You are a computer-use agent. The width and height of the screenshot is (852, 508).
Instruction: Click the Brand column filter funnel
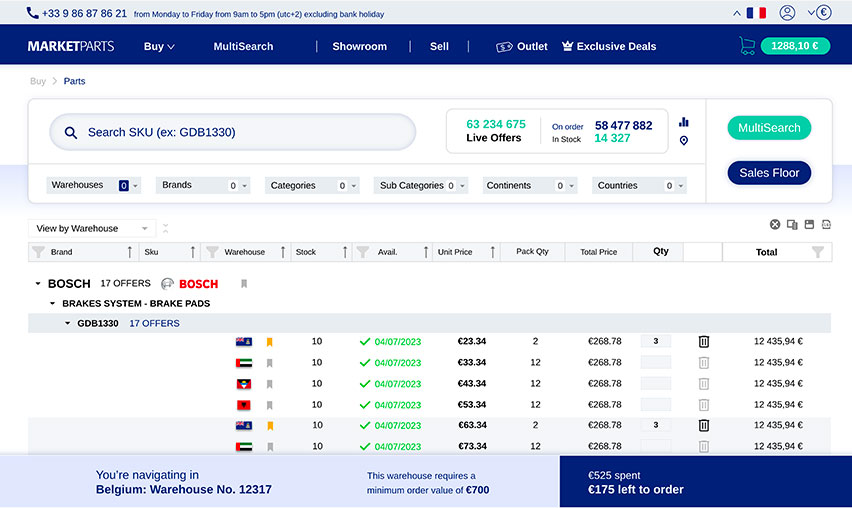point(38,252)
